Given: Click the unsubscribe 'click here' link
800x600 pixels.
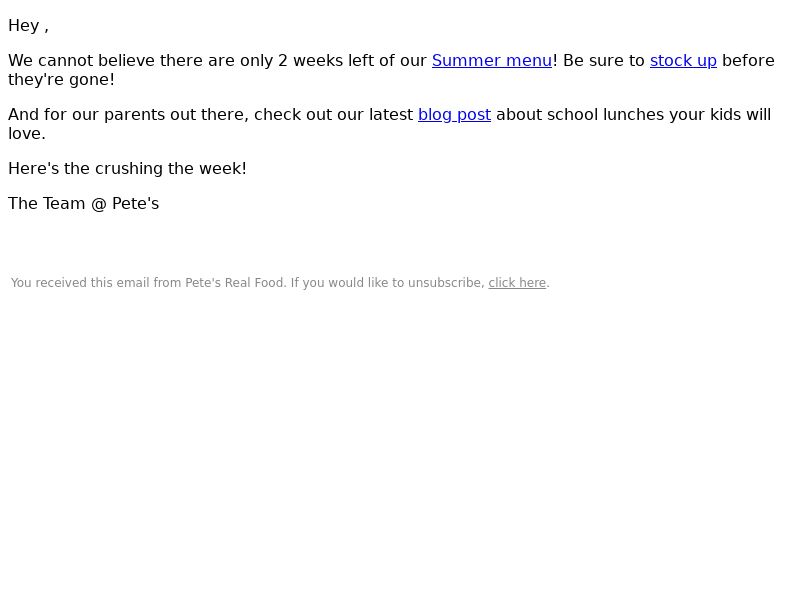Looking at the screenshot, I should 517,283.
